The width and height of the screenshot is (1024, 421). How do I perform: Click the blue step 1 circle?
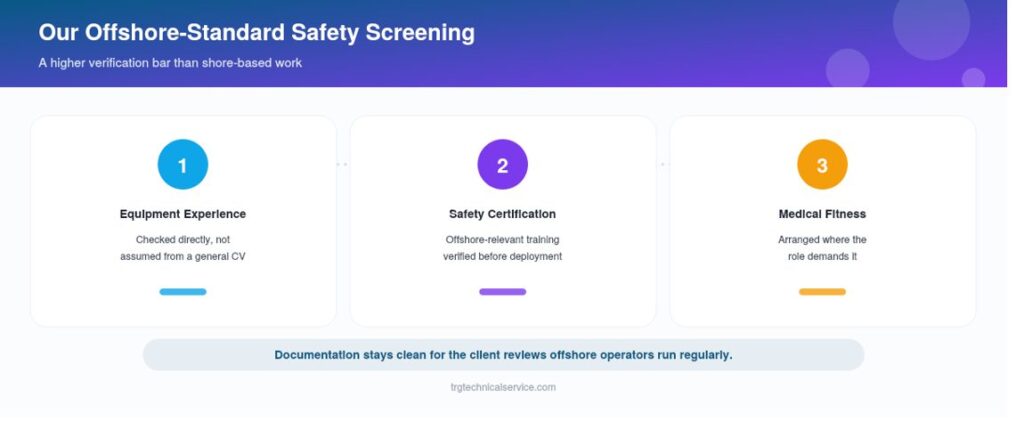tap(183, 164)
